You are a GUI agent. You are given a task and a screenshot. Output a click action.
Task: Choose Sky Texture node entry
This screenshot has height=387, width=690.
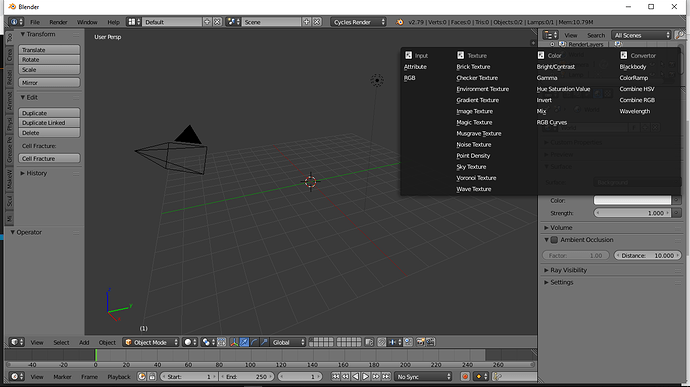(x=471, y=167)
